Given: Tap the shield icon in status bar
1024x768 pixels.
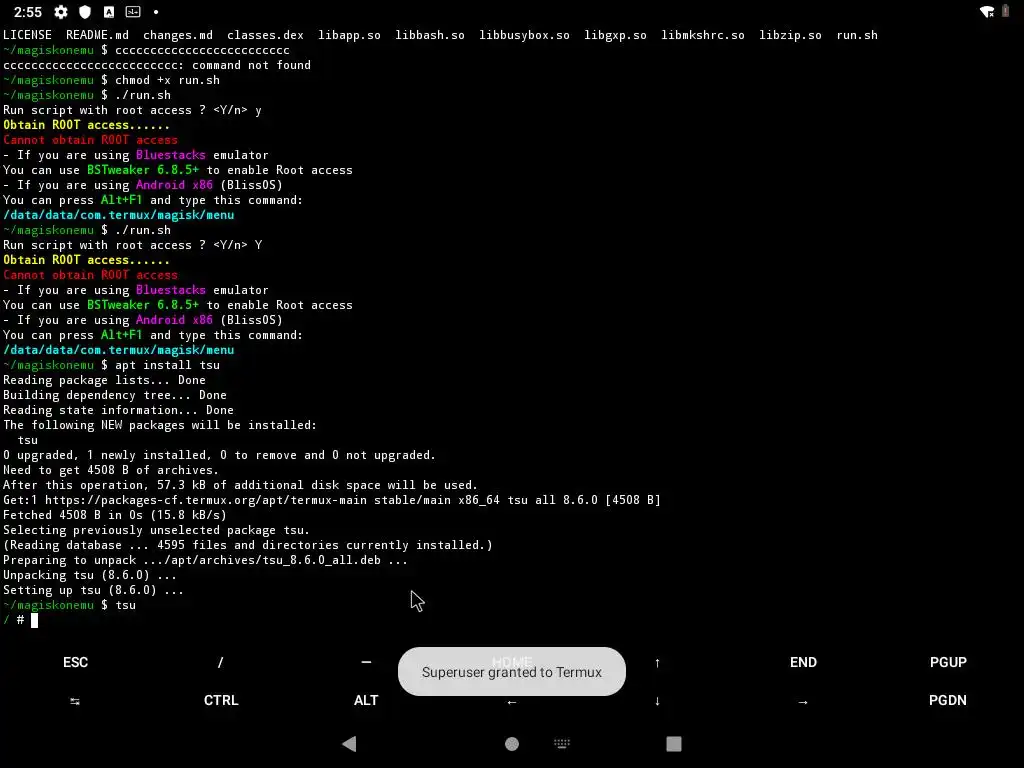Looking at the screenshot, I should tap(85, 12).
